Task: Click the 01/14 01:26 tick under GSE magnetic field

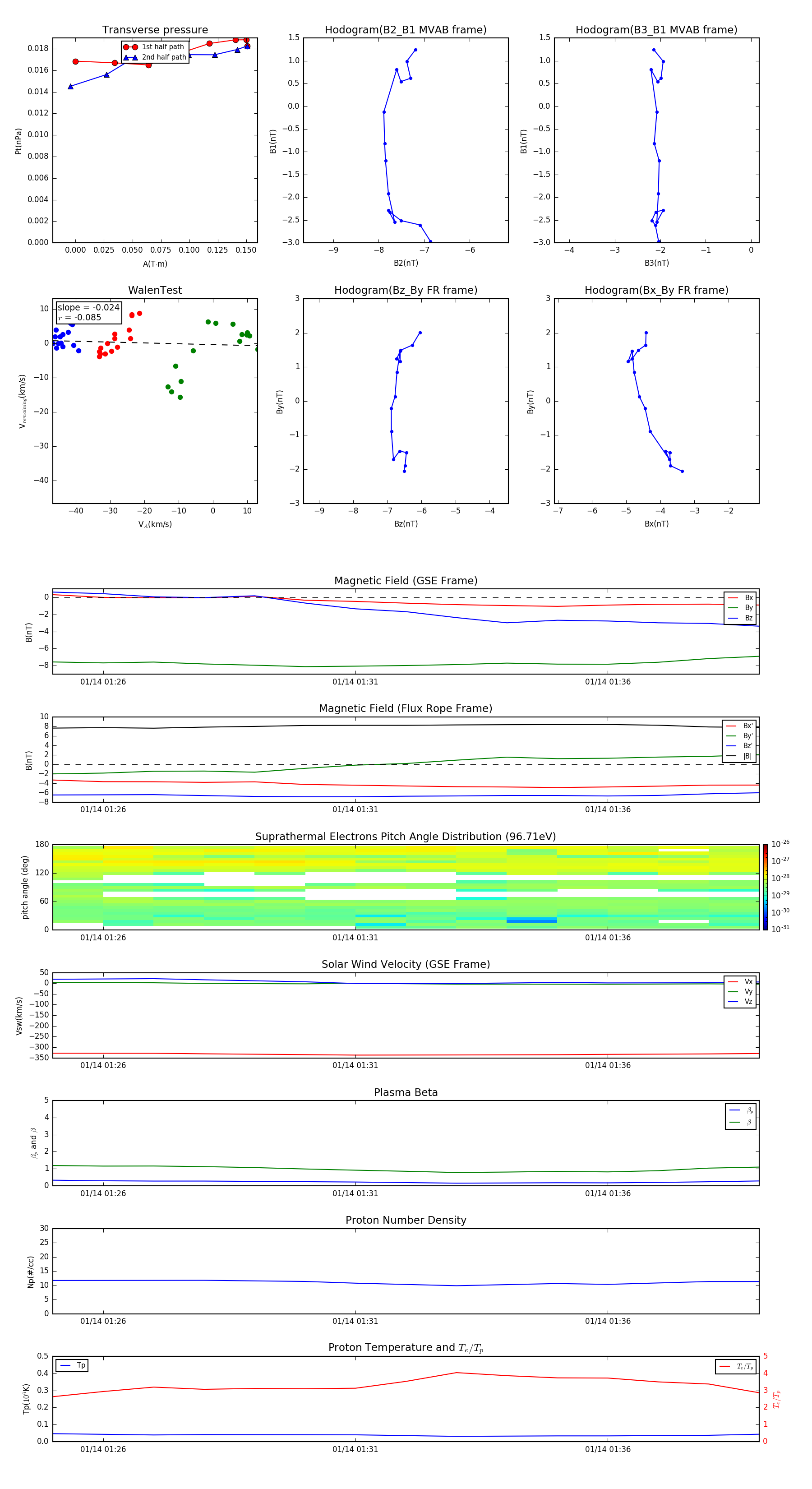Action: coord(103,682)
